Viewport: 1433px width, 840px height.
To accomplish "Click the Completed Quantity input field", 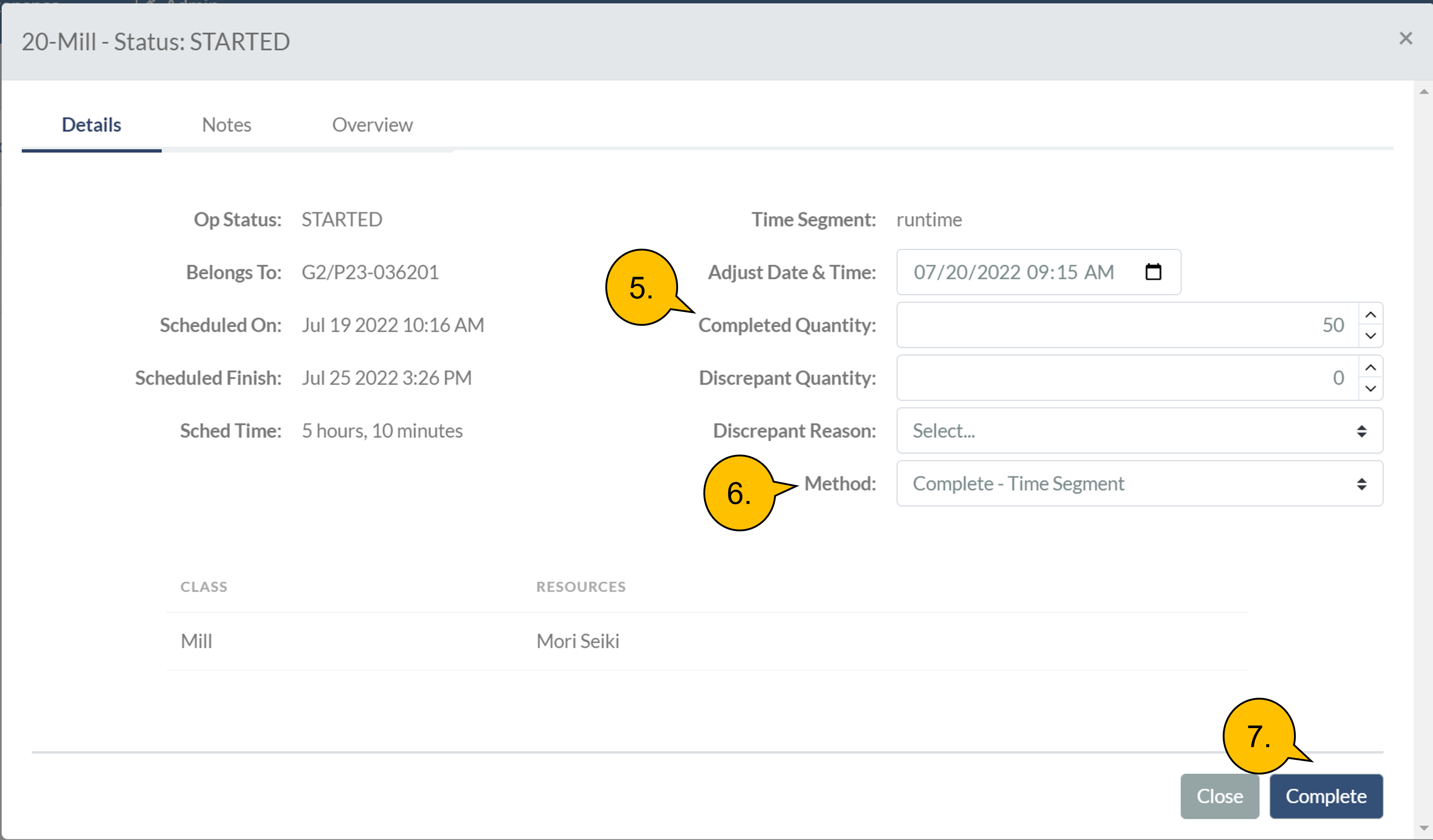I will click(1126, 325).
